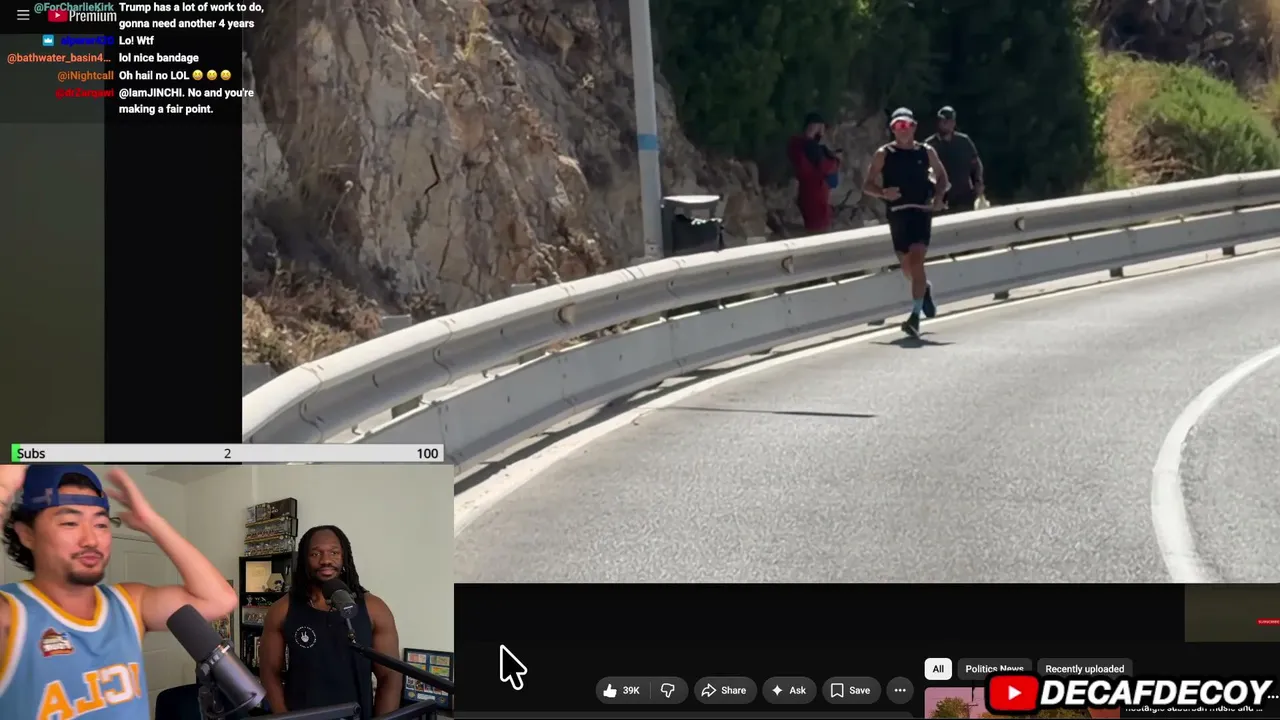Click the Subs goal value "100"
This screenshot has height=720, width=1280.
427,453
